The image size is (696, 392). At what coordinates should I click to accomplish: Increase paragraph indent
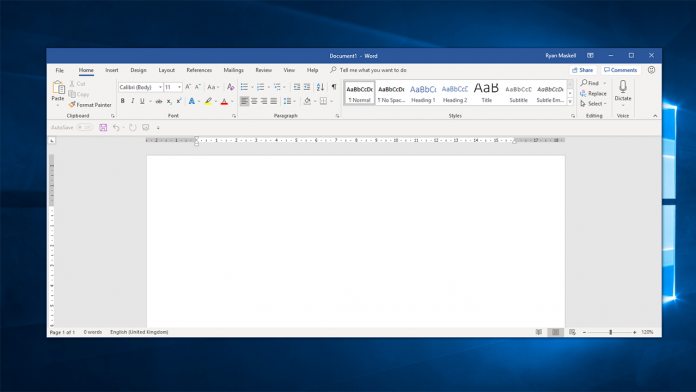pos(307,87)
